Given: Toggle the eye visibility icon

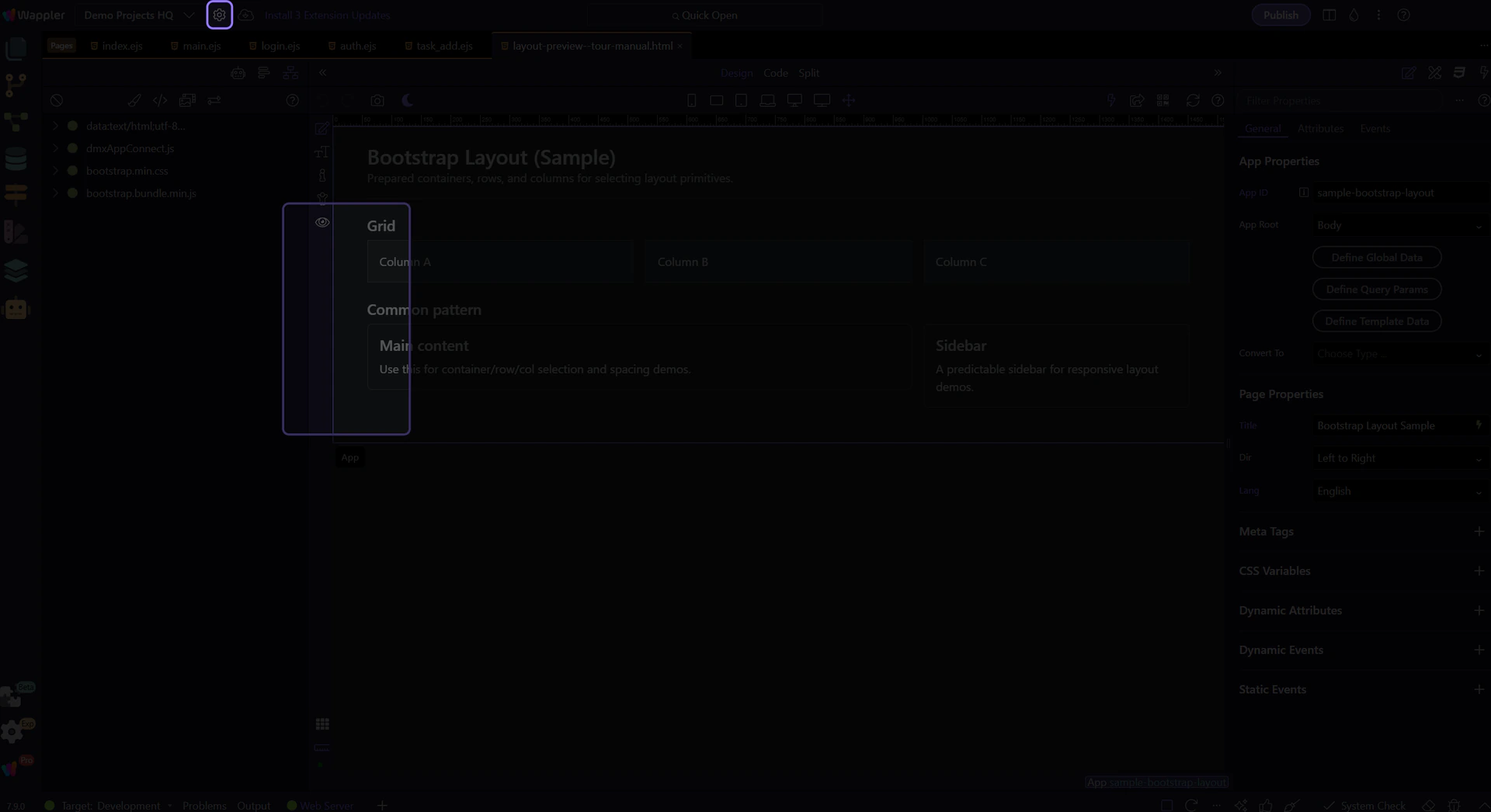Looking at the screenshot, I should click(x=322, y=223).
